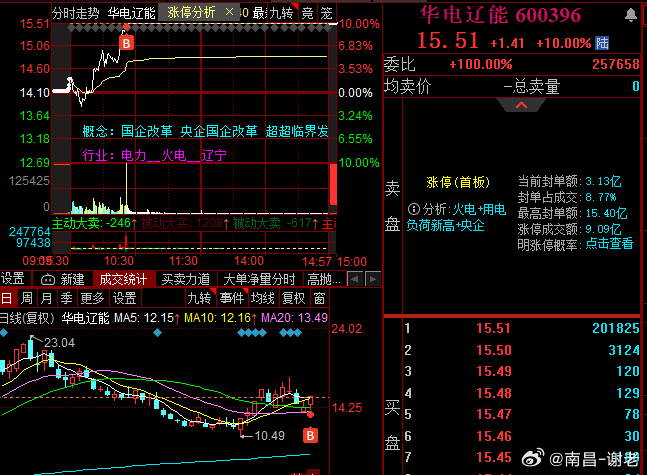
Task: Click the 国企改革 concept tag
Action: click(146, 131)
